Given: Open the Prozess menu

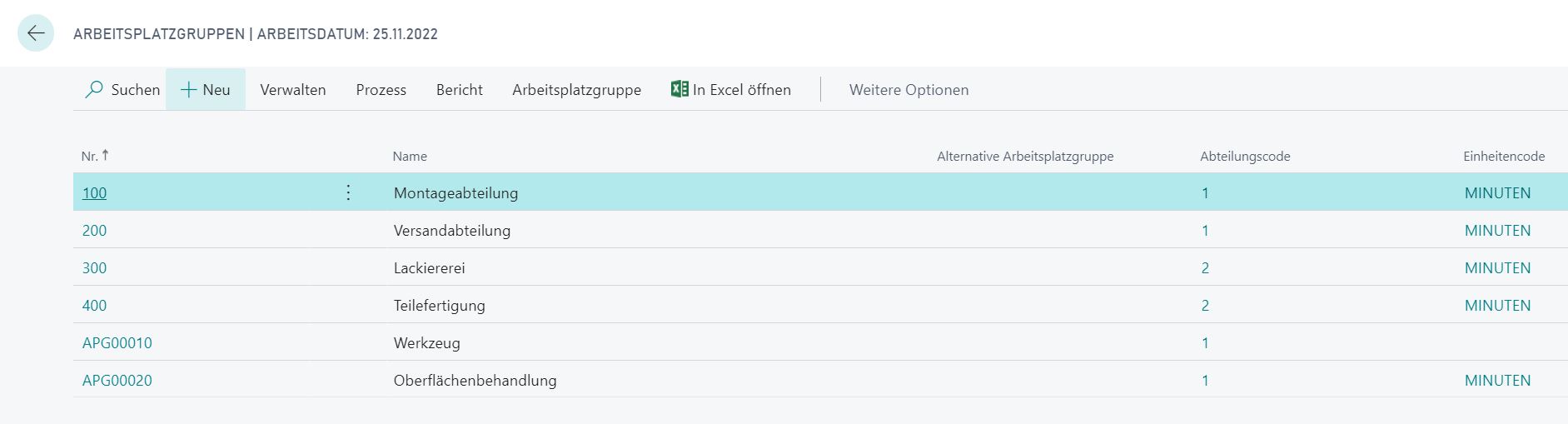Looking at the screenshot, I should (381, 90).
